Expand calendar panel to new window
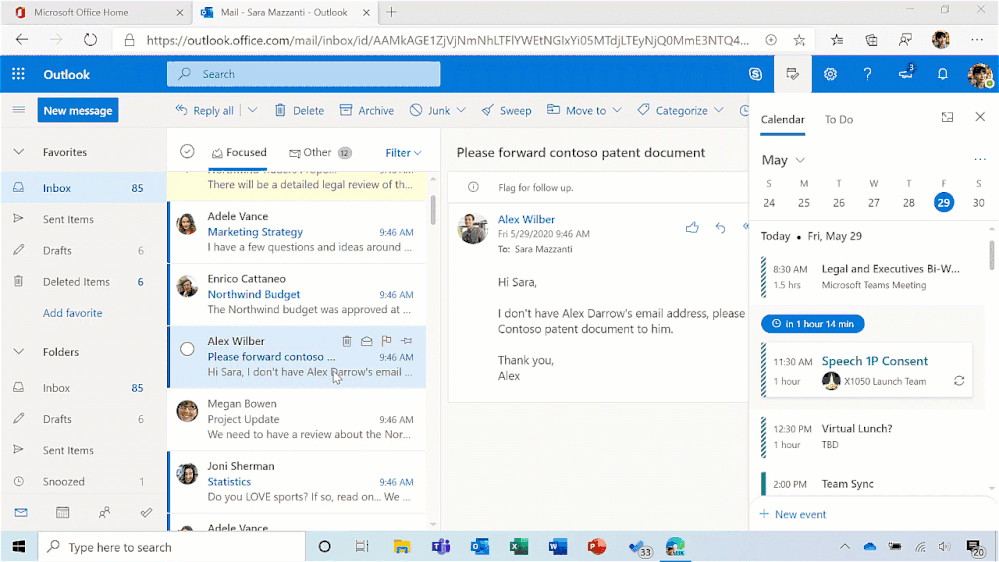The height and width of the screenshot is (562, 999). click(947, 117)
